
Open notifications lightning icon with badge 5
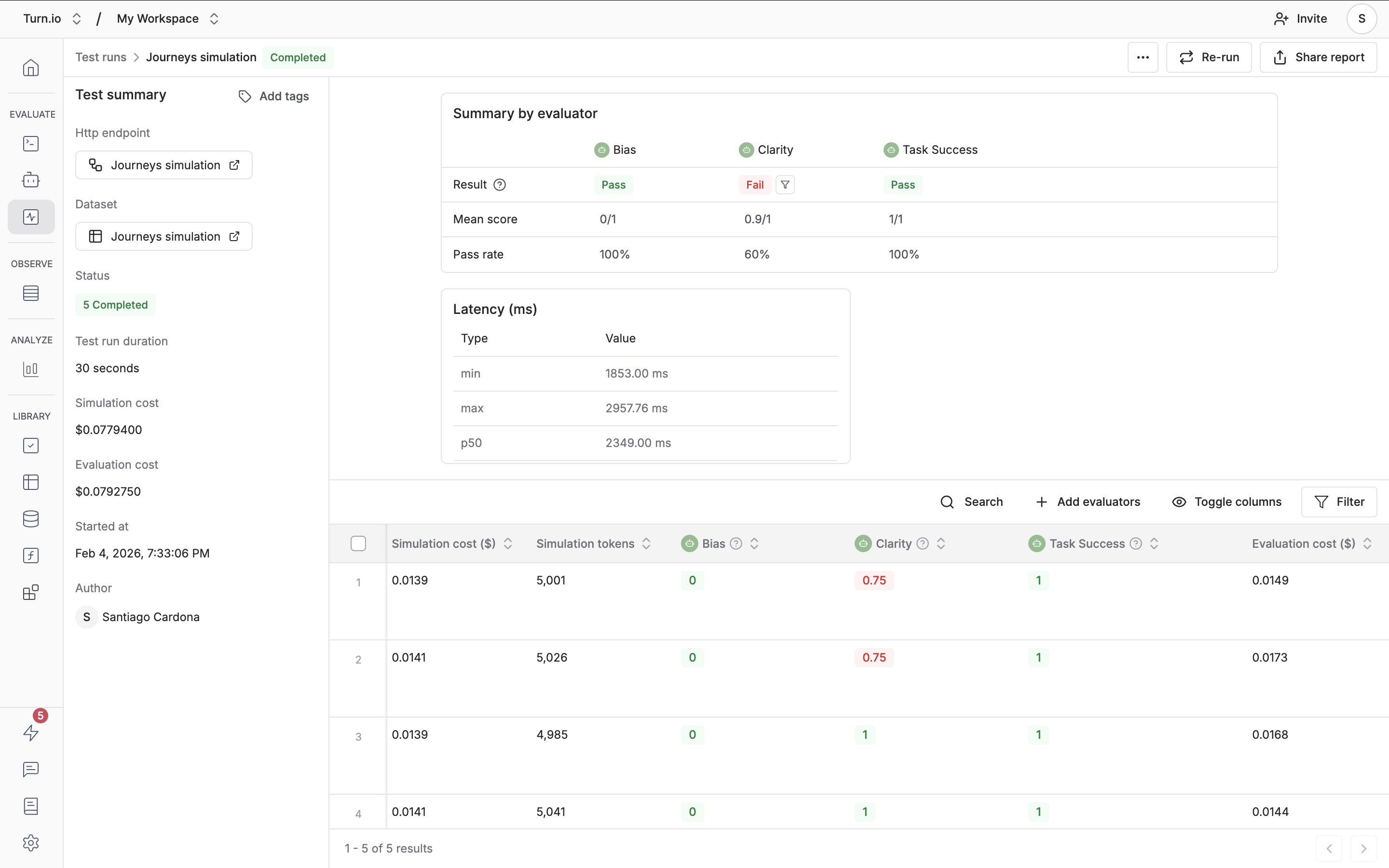pyautogui.click(x=31, y=732)
